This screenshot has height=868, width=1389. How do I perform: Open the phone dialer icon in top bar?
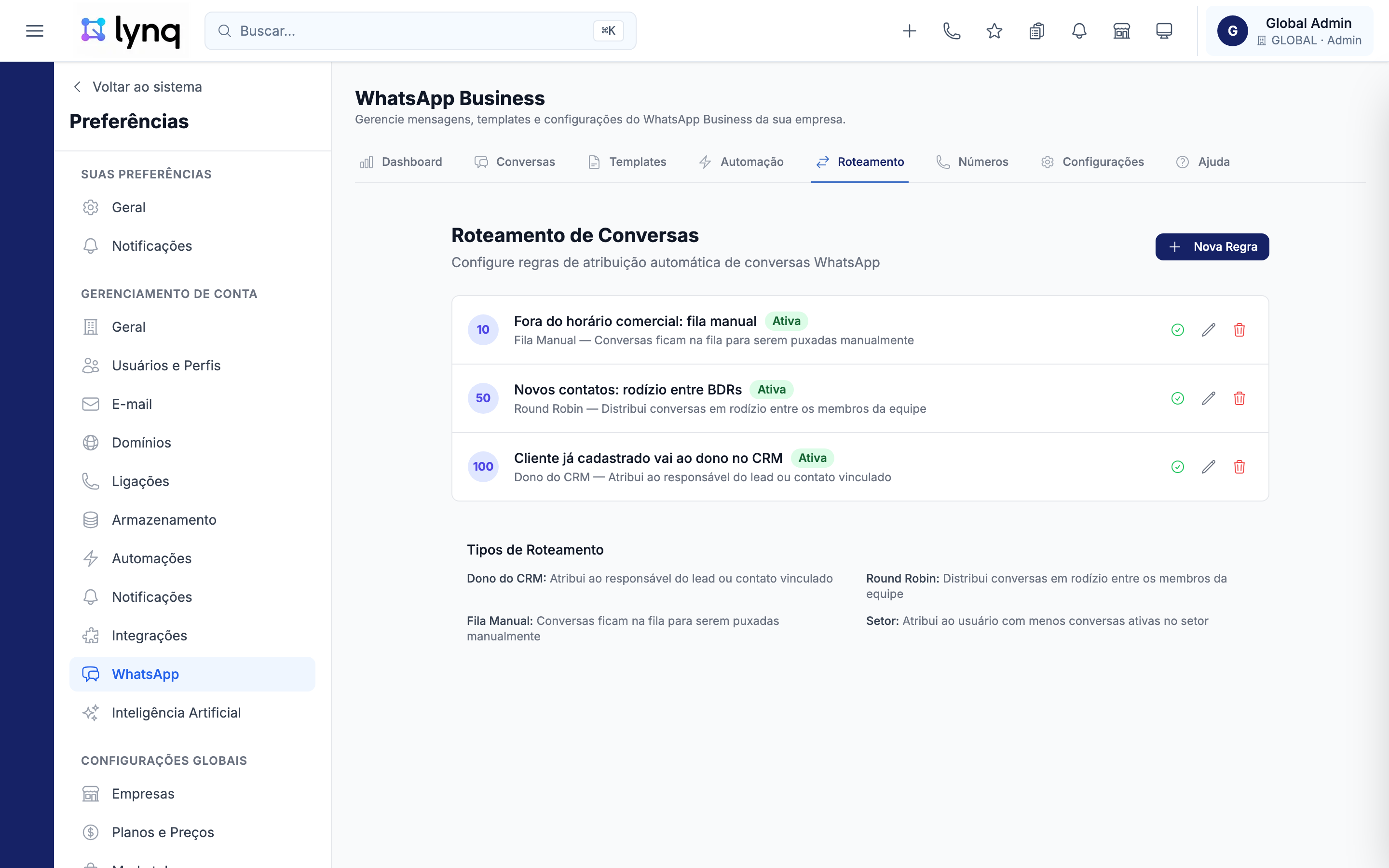tap(952, 31)
